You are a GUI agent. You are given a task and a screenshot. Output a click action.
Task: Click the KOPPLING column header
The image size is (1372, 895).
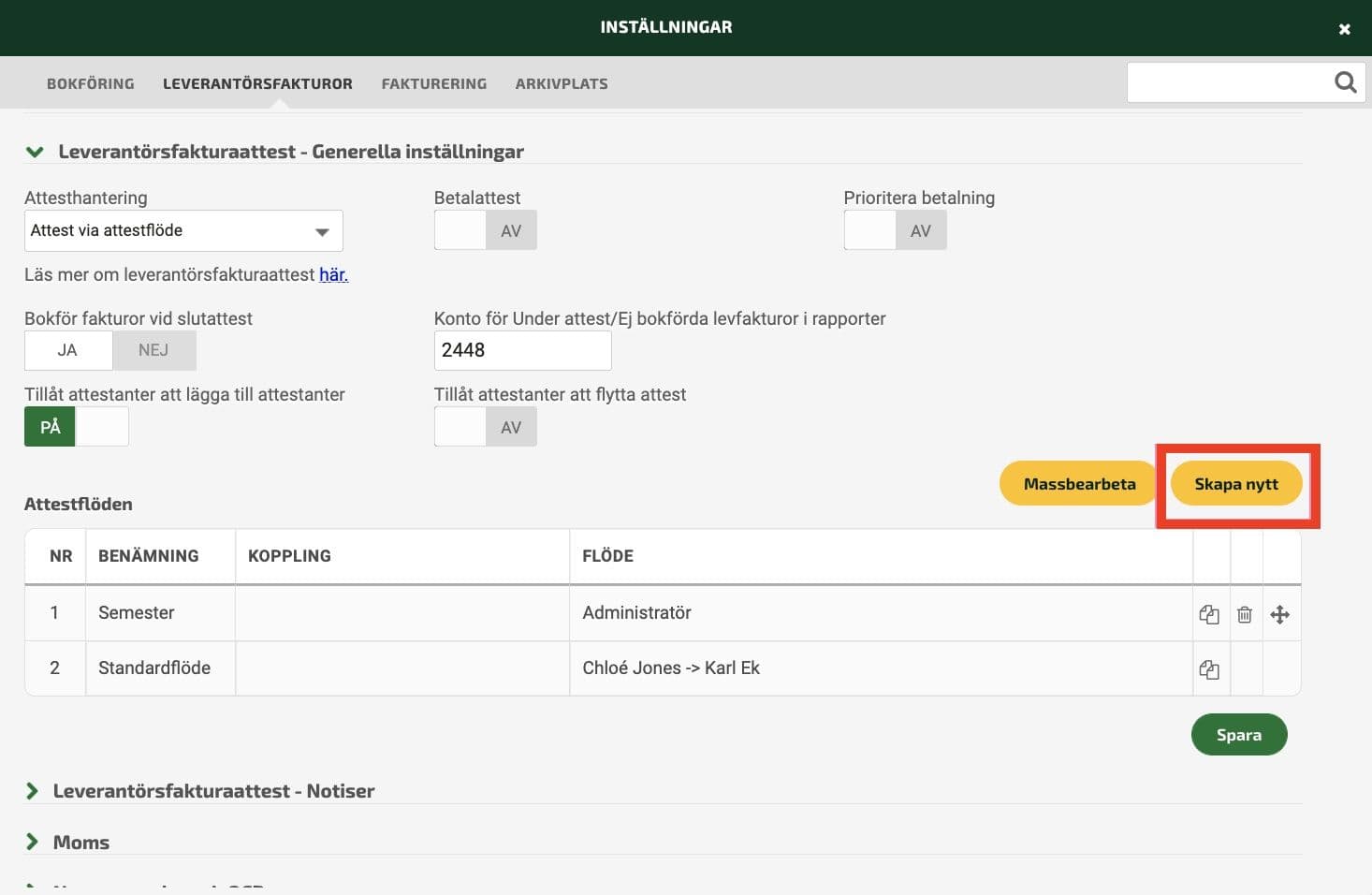click(x=289, y=556)
